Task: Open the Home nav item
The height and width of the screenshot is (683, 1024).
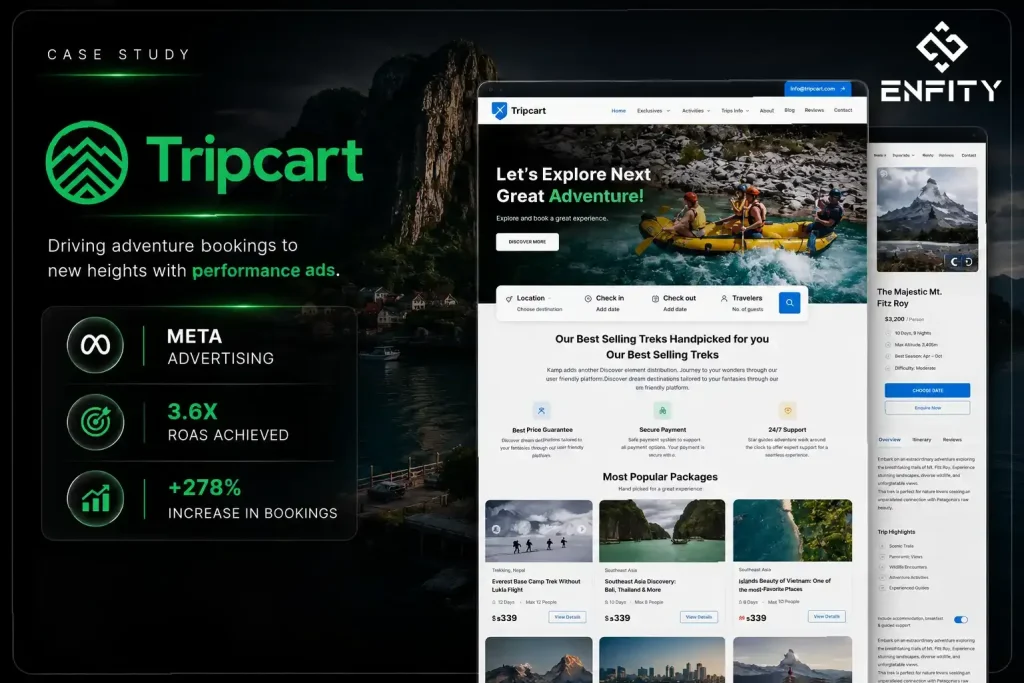Action: coord(618,111)
